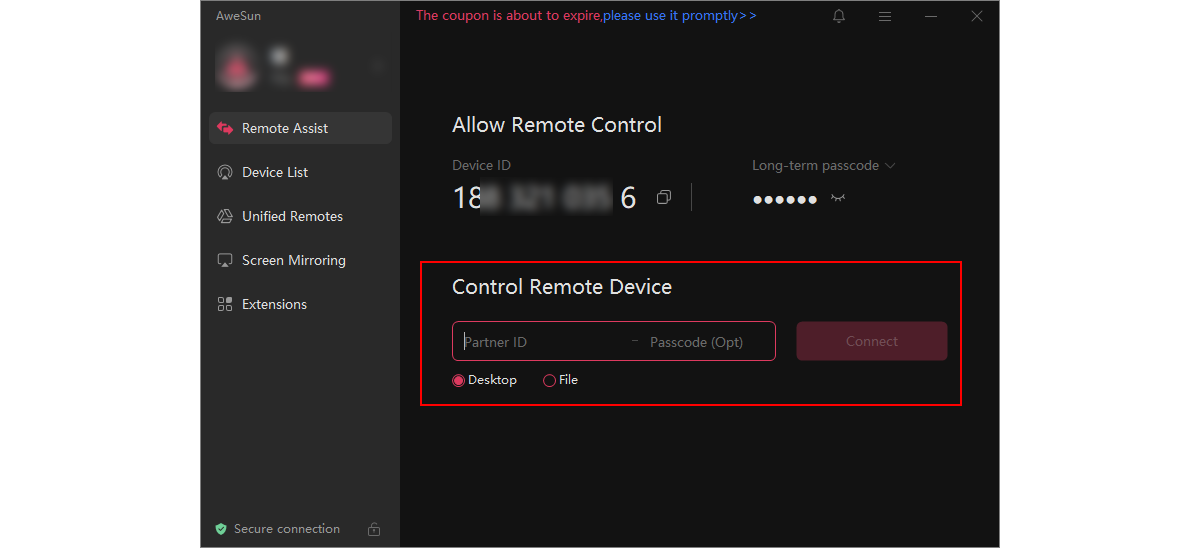Click the Connect button
This screenshot has width=1200, height=548.
872,341
